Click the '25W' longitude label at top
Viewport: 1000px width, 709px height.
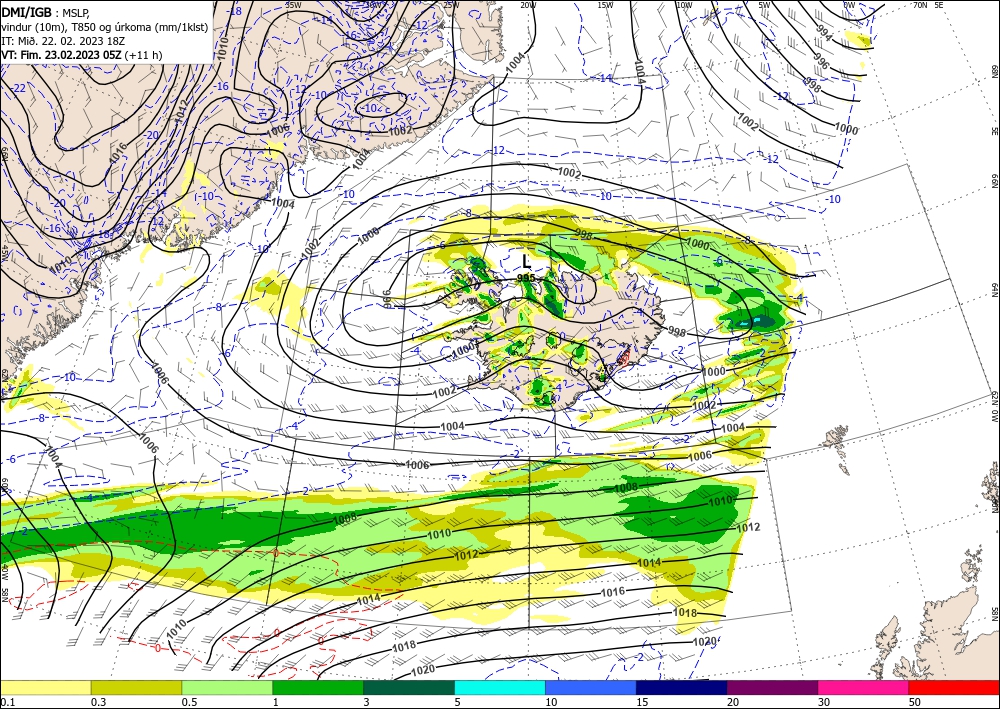pos(451,5)
